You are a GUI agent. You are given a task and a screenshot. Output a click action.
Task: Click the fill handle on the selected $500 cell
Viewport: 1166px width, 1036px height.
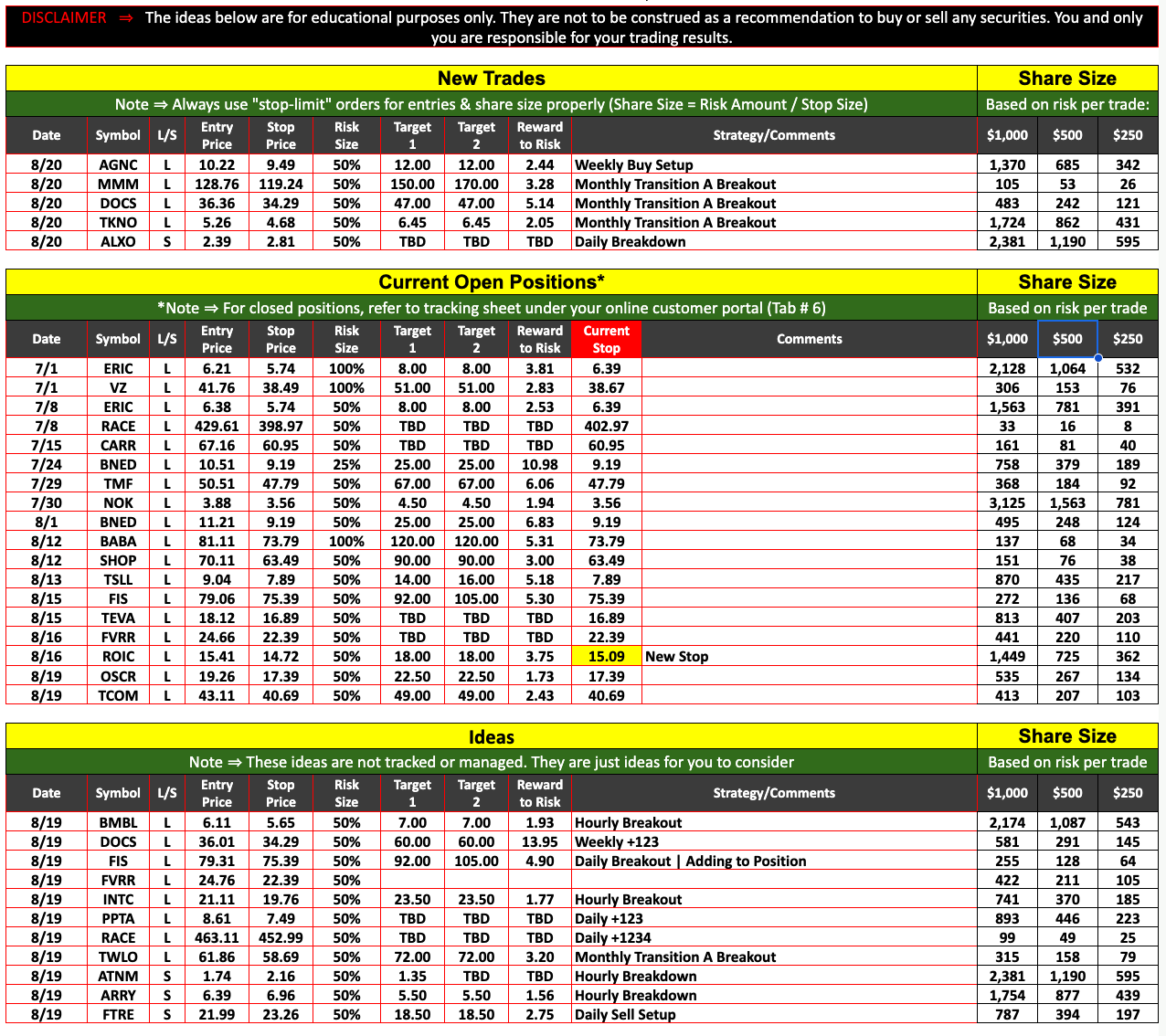tap(1097, 358)
